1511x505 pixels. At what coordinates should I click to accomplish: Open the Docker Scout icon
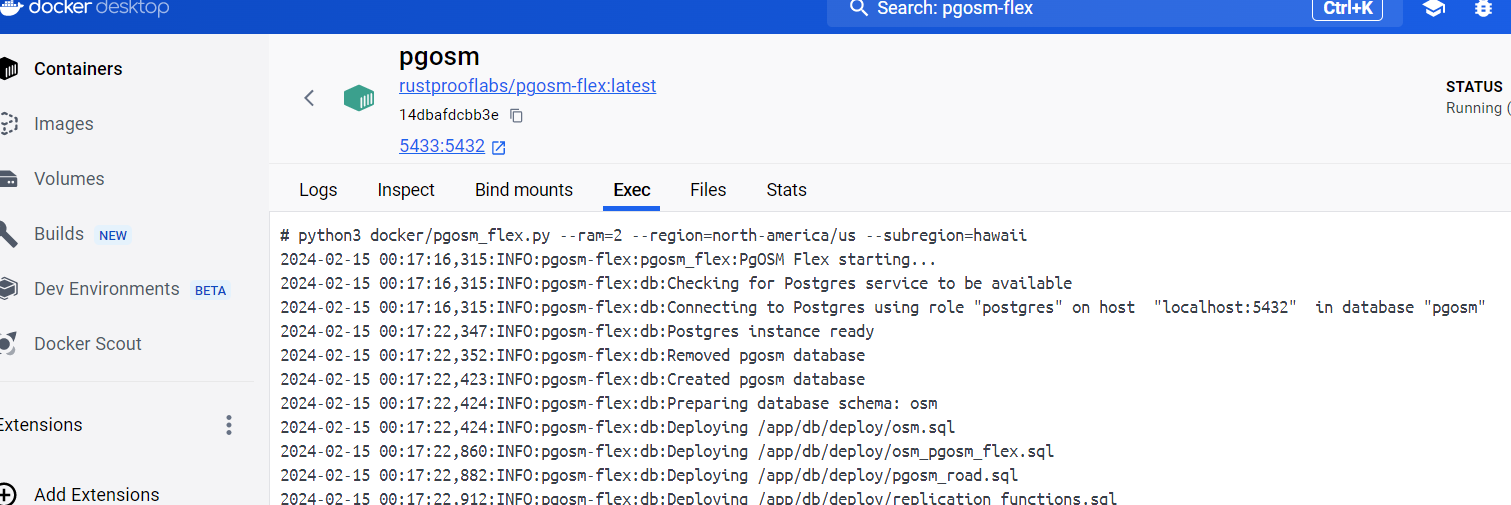(8, 344)
